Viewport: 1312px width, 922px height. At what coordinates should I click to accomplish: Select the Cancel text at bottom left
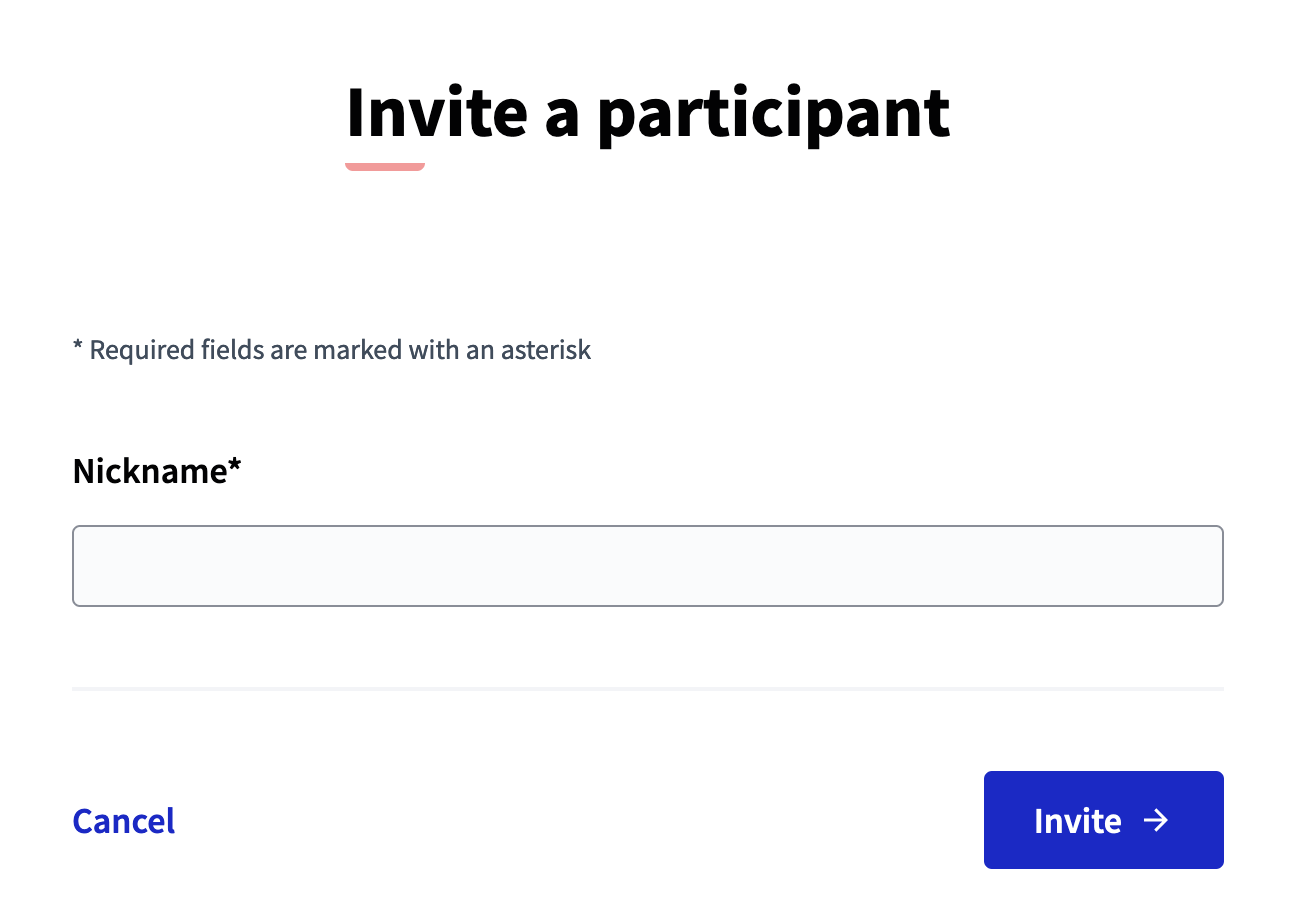123,820
